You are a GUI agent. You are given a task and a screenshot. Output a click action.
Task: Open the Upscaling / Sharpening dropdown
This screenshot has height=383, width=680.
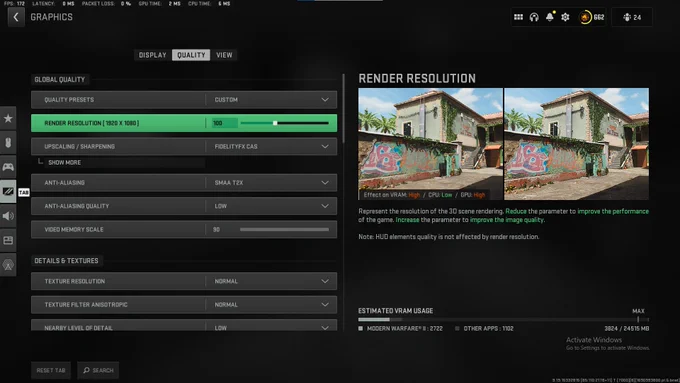click(x=184, y=147)
